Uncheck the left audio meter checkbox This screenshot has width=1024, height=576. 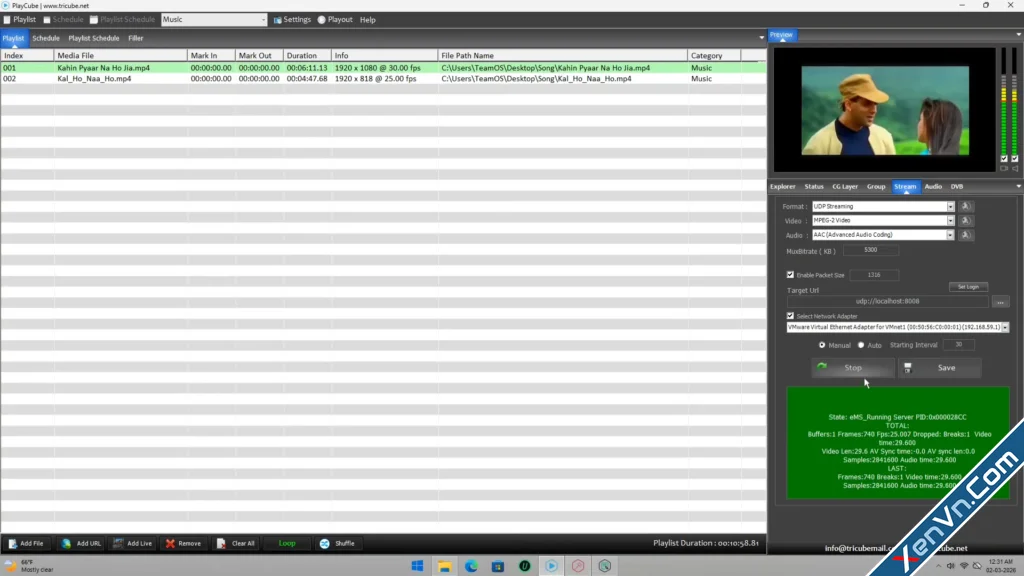click(x=1004, y=159)
